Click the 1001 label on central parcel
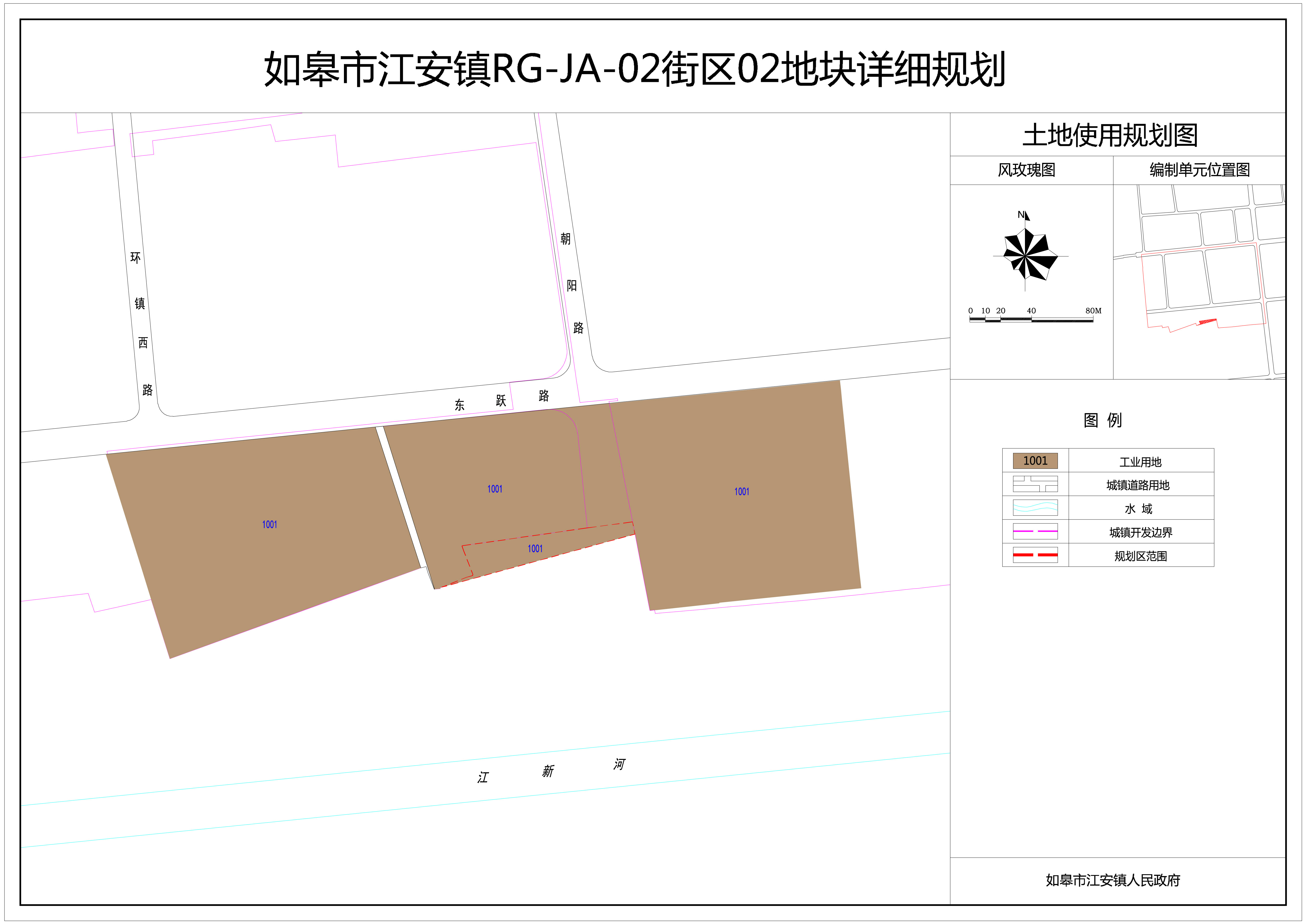This screenshot has height=924, width=1307. pyautogui.click(x=495, y=489)
